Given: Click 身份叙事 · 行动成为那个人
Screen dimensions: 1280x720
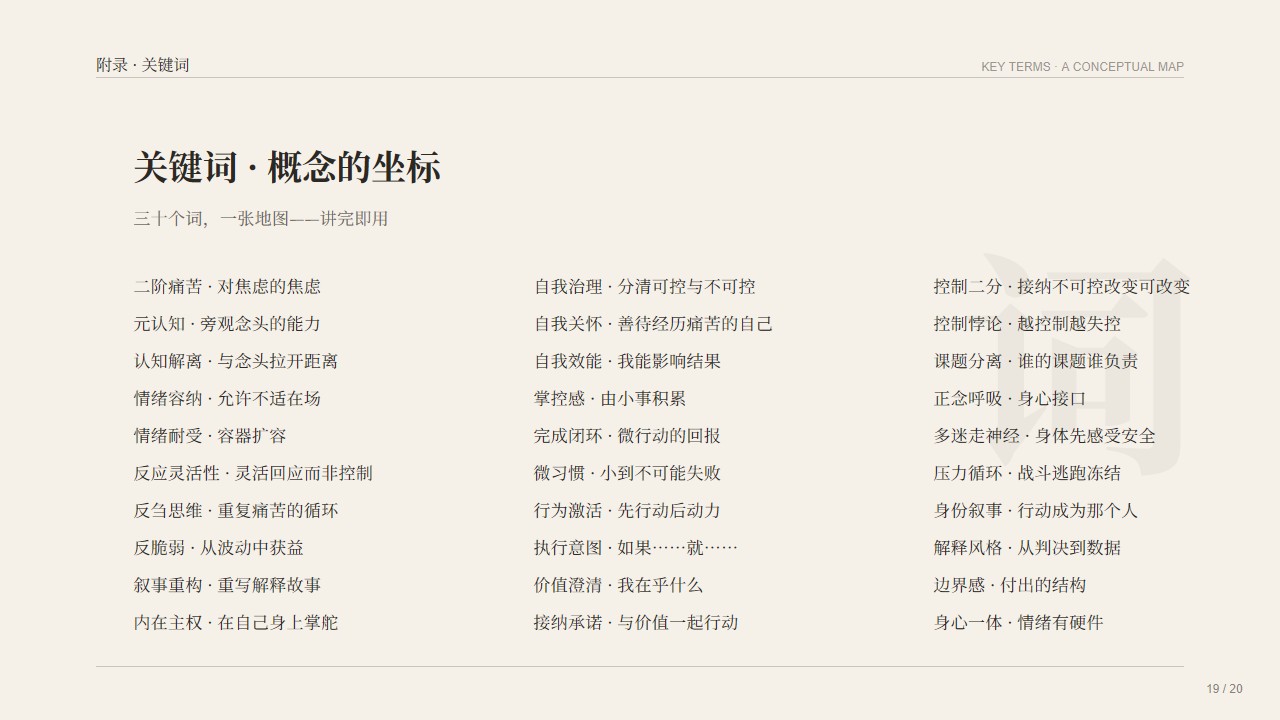Looking at the screenshot, I should pyautogui.click(x=1036, y=511).
